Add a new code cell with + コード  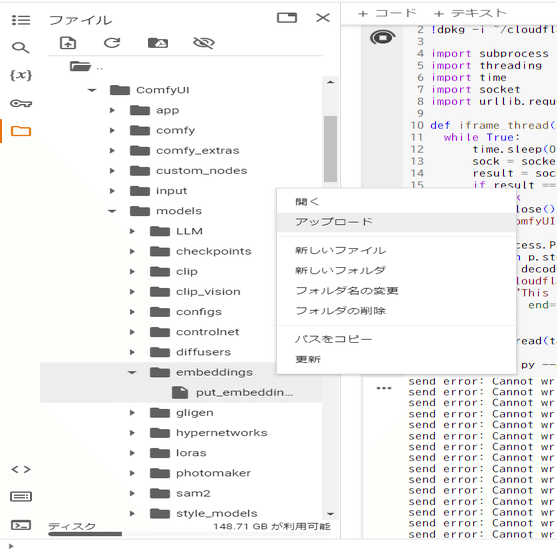point(387,13)
